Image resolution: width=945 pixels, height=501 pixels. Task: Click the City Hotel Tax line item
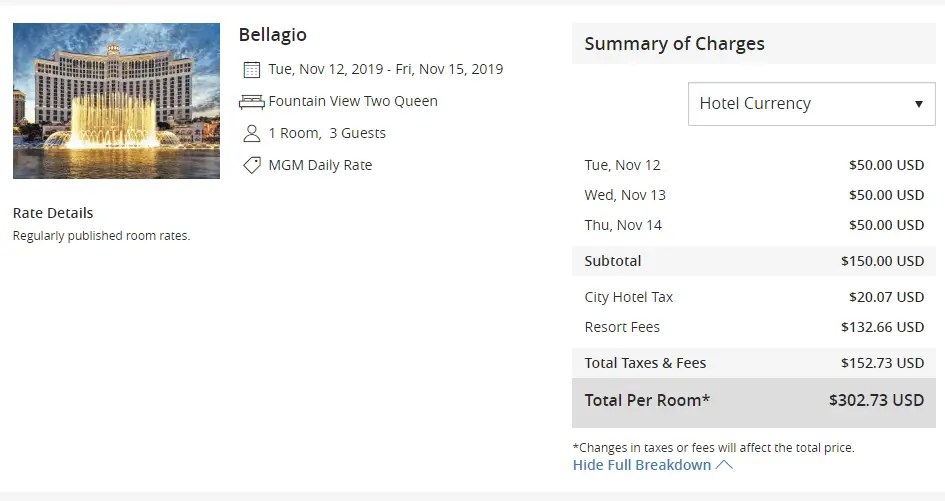[x=628, y=297]
